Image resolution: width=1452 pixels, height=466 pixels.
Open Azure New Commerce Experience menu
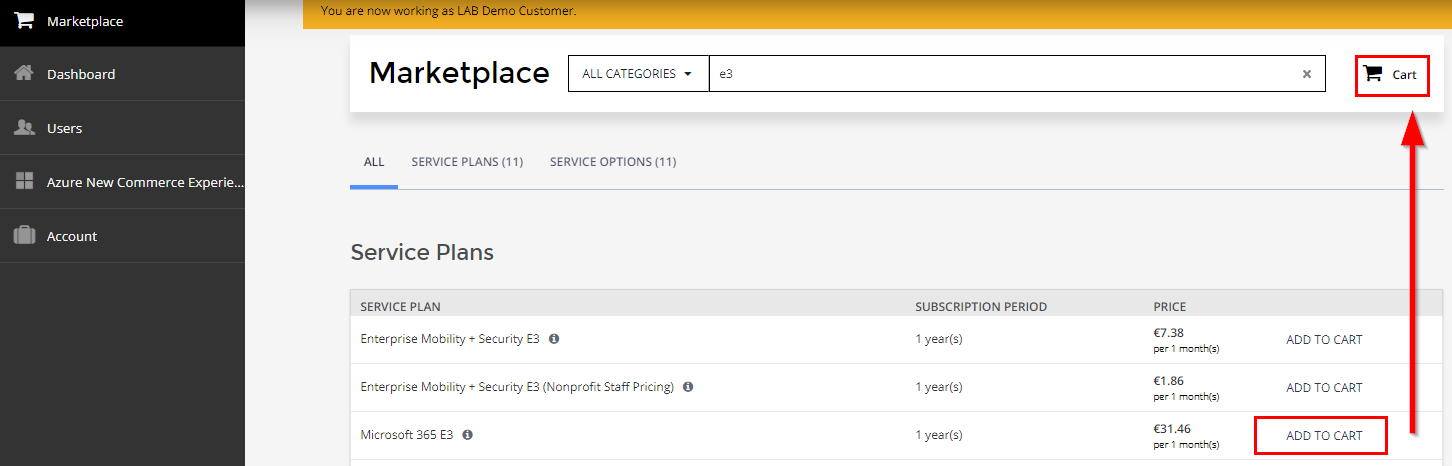[122, 182]
